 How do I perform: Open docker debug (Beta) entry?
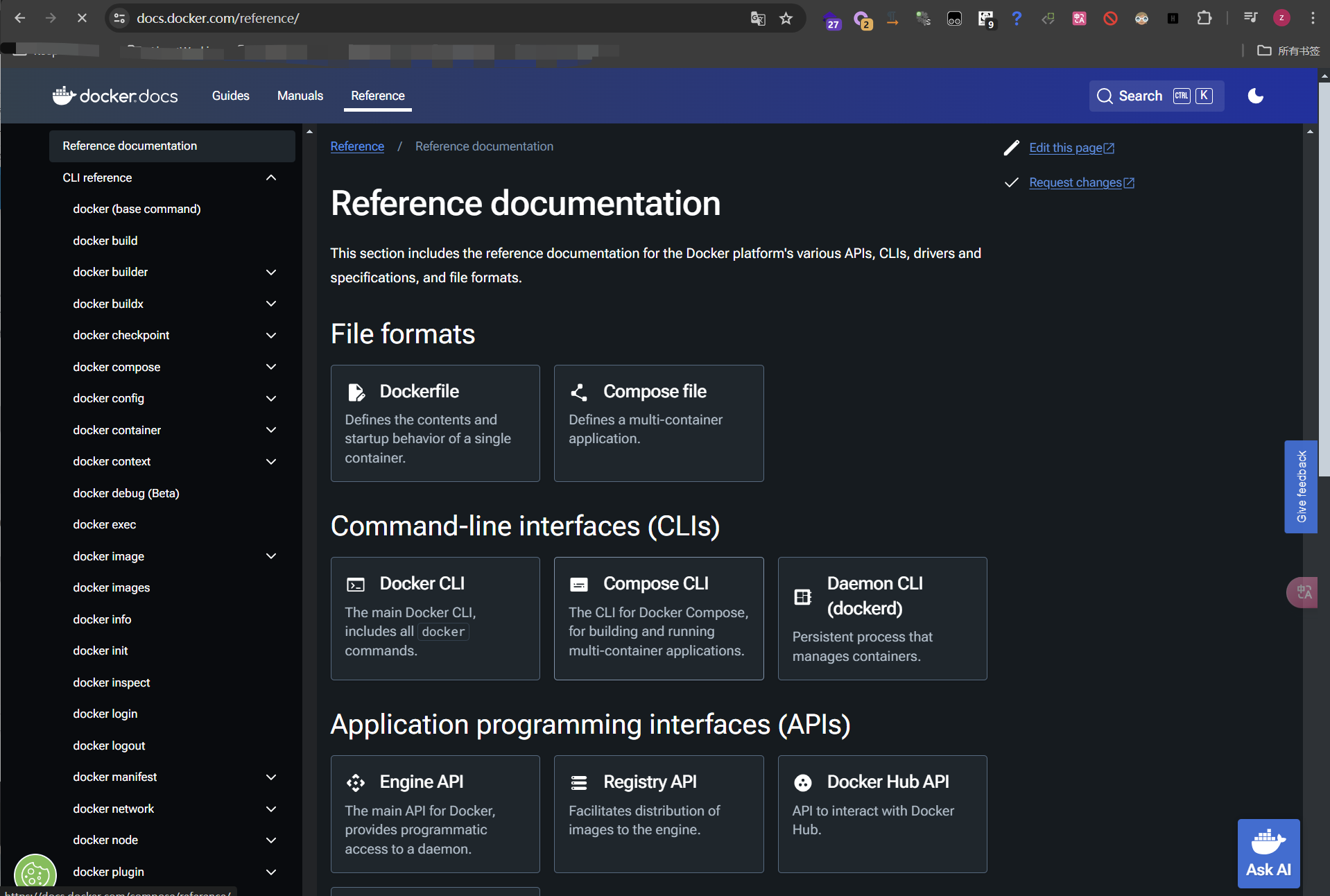(x=126, y=493)
